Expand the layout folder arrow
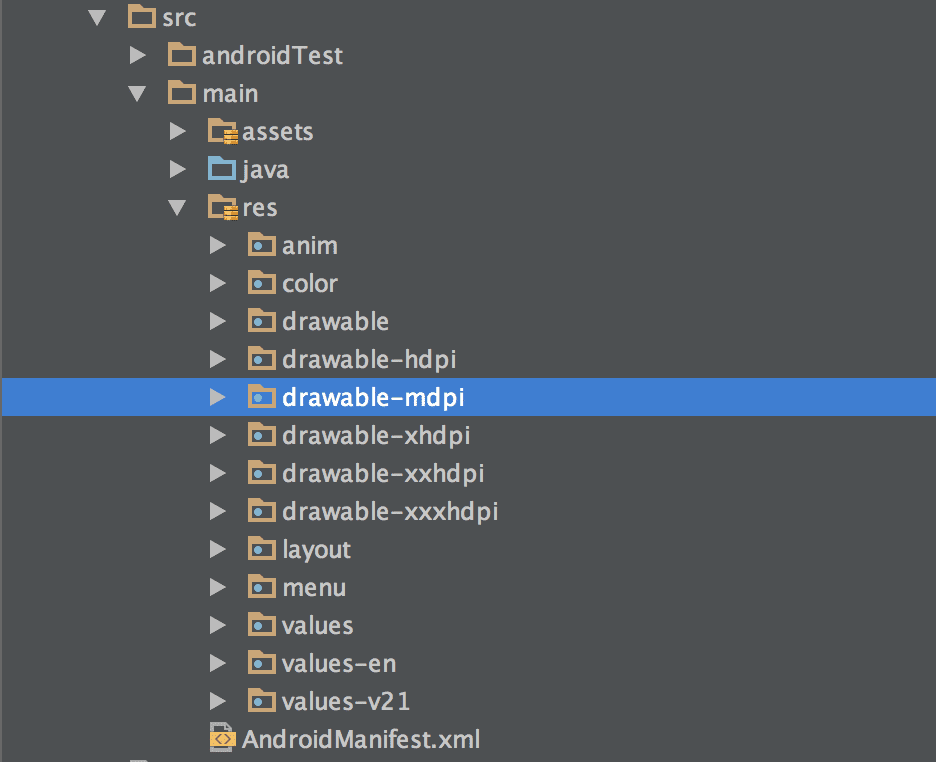936x762 pixels. pyautogui.click(x=217, y=549)
